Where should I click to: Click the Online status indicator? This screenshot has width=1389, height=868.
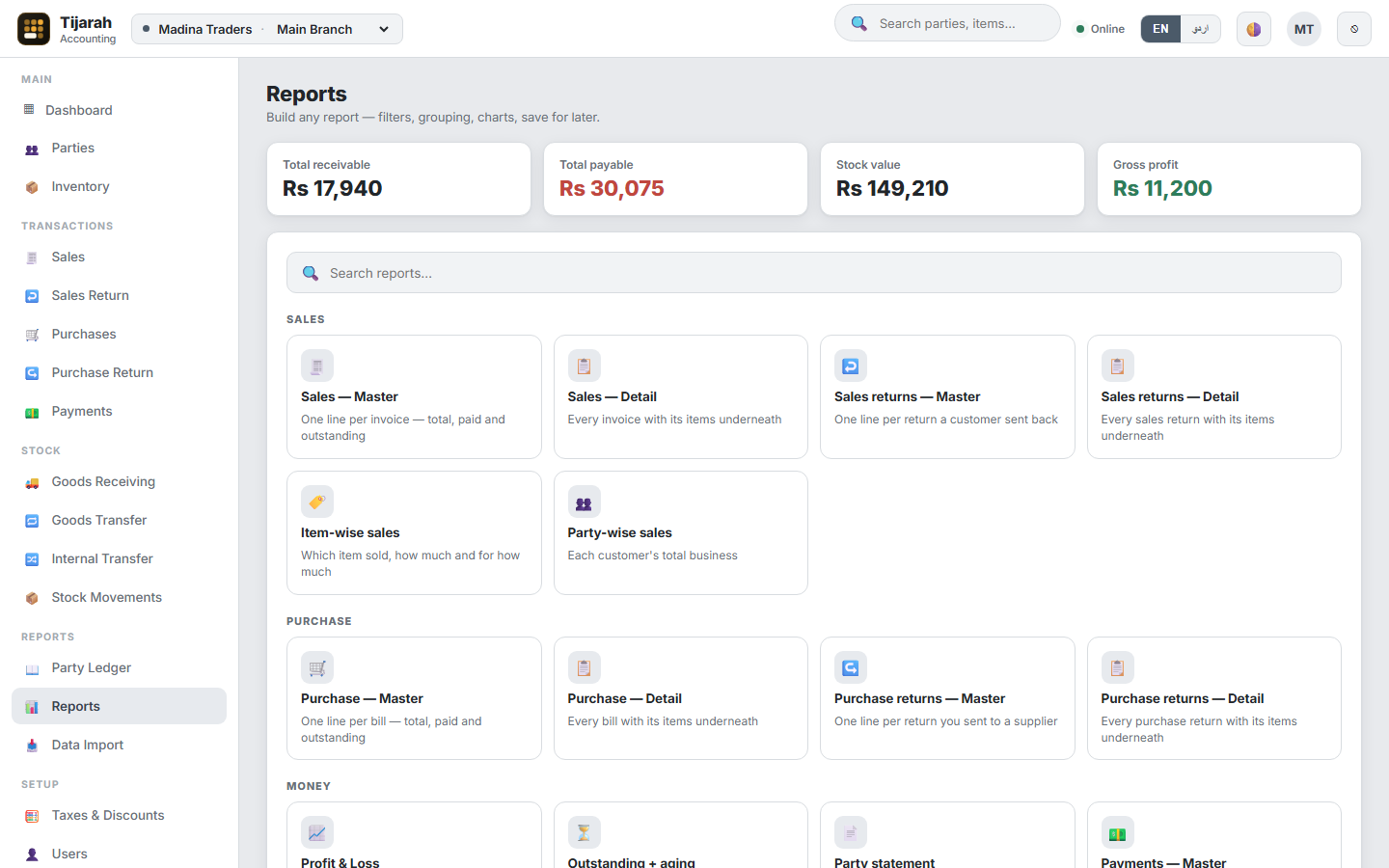pyautogui.click(x=1101, y=29)
